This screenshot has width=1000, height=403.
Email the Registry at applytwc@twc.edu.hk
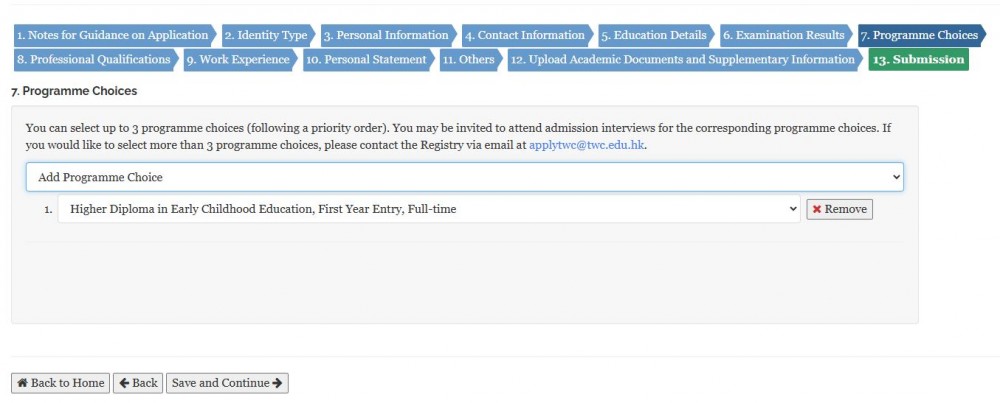click(587, 145)
